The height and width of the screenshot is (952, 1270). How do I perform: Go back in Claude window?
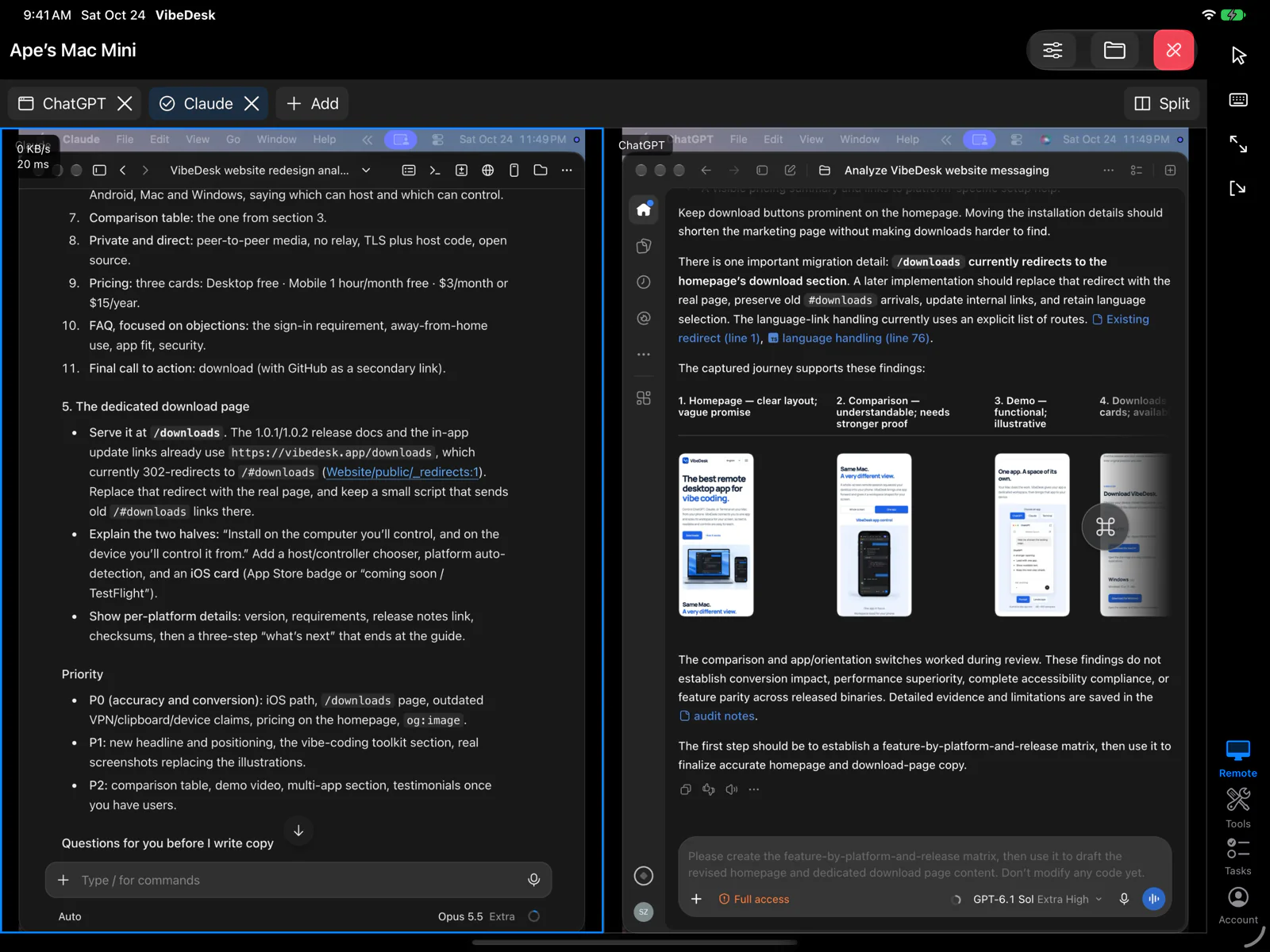[x=123, y=170]
